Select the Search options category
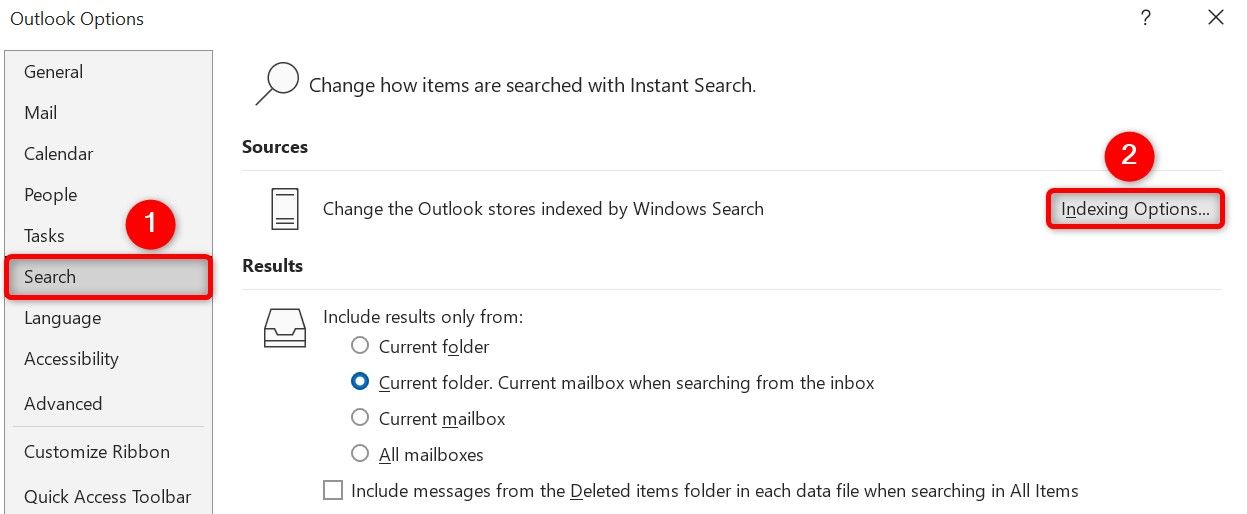 (x=50, y=277)
